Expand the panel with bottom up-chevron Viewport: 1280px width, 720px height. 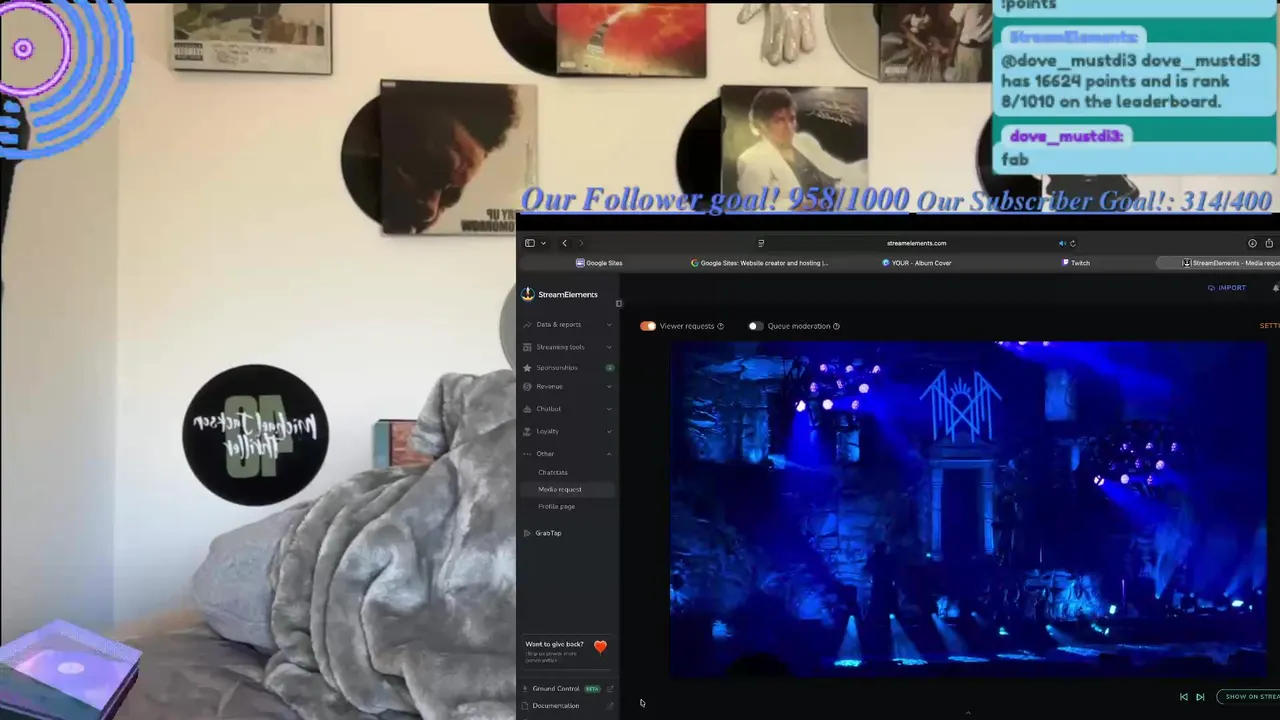click(967, 714)
